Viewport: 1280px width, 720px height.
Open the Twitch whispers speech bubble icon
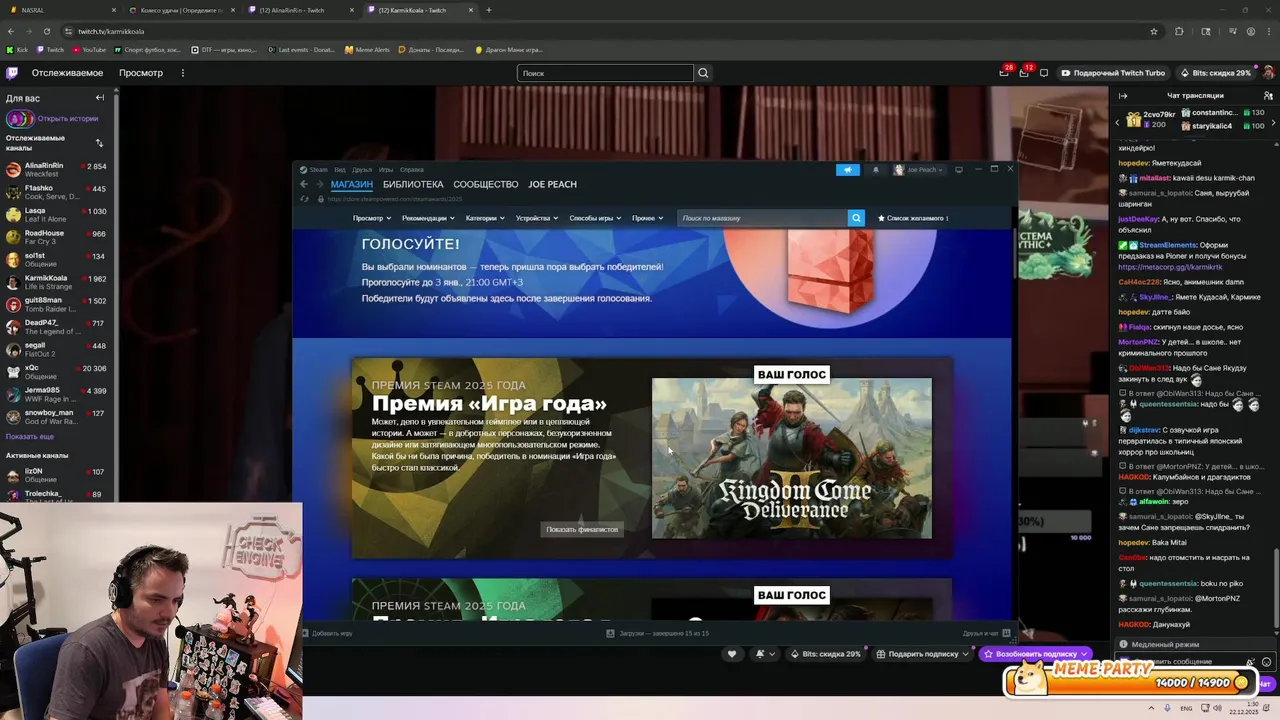coord(1044,73)
